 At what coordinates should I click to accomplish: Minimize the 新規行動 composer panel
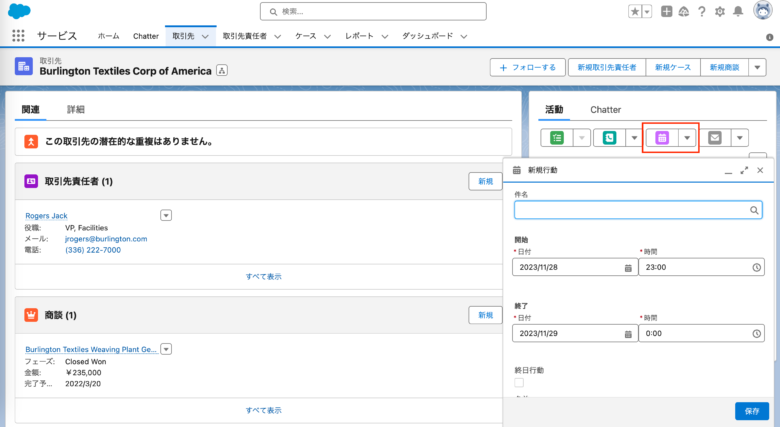(728, 171)
